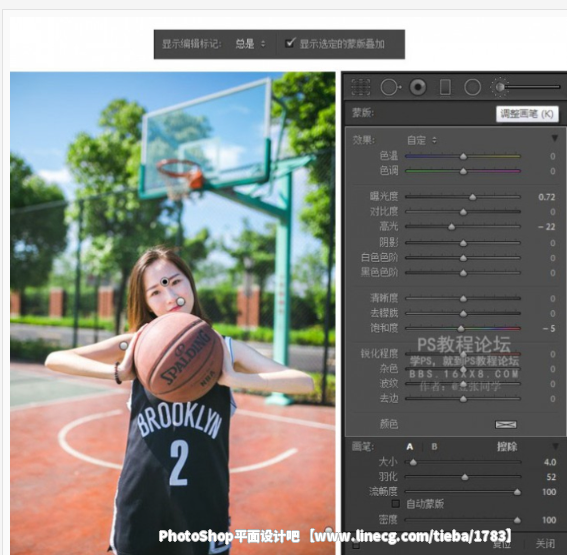Click the 去边 slider handle
Screen dimensions: 567x555
point(463,399)
